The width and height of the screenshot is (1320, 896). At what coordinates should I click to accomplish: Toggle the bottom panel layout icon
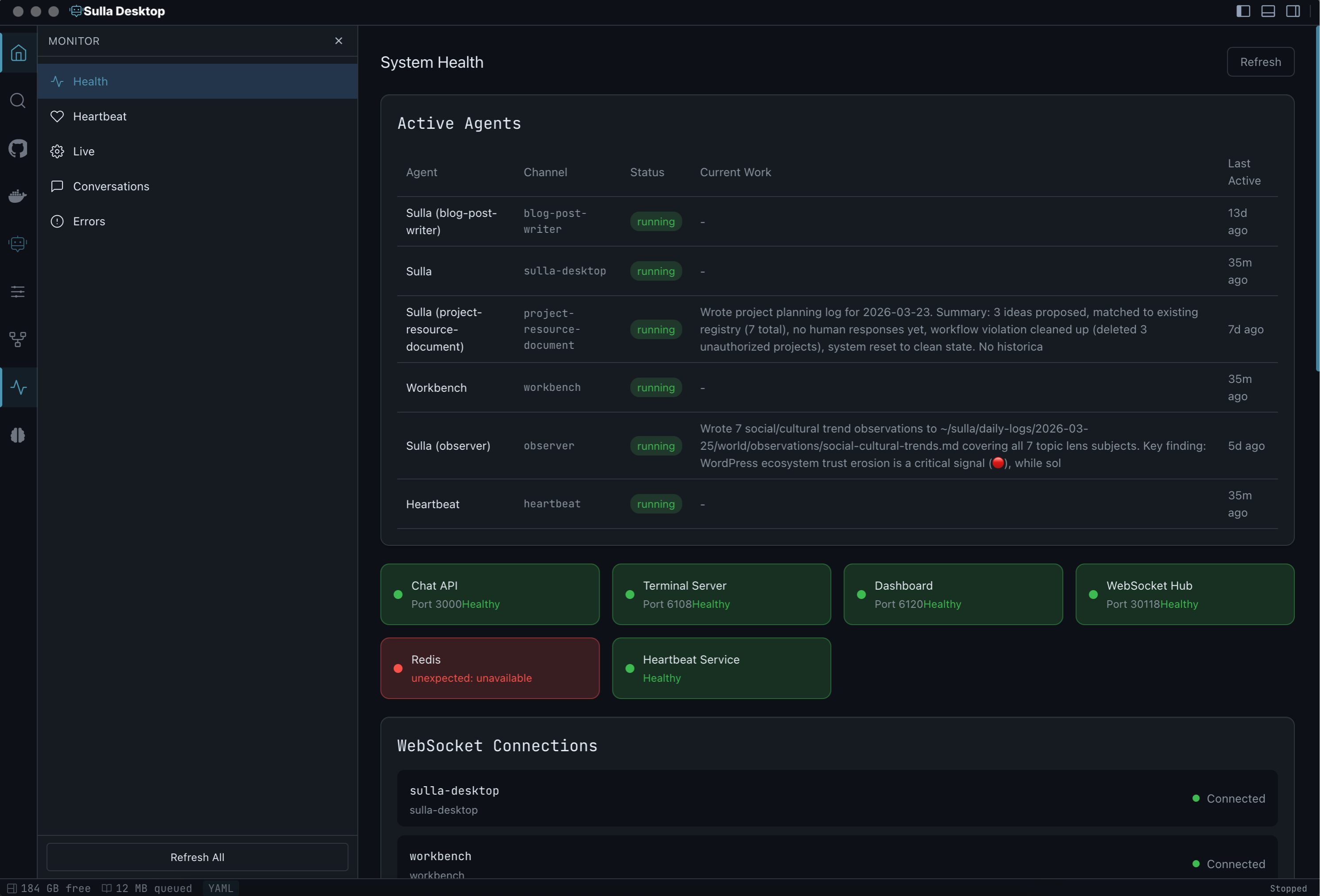point(1268,12)
